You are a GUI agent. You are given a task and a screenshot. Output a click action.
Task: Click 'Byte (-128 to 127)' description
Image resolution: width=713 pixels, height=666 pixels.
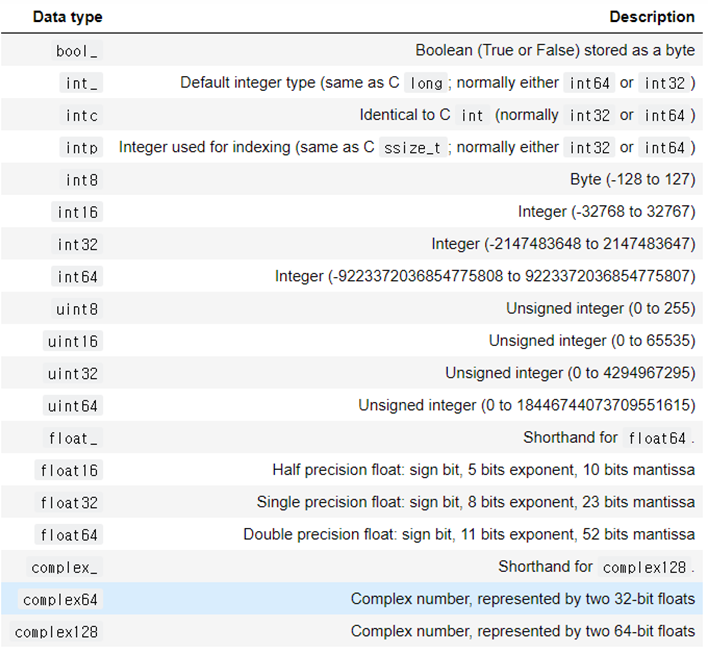pyautogui.click(x=633, y=180)
